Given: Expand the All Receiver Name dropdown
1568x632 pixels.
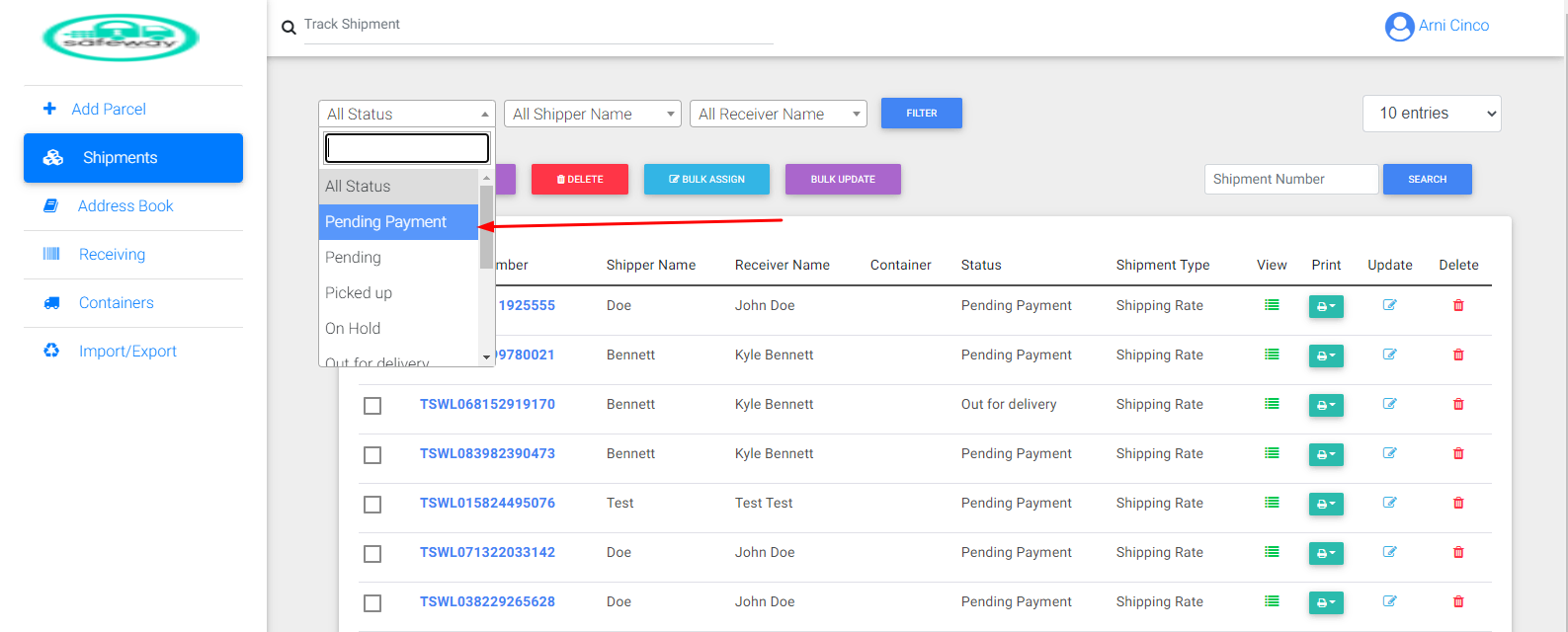Looking at the screenshot, I should point(779,115).
